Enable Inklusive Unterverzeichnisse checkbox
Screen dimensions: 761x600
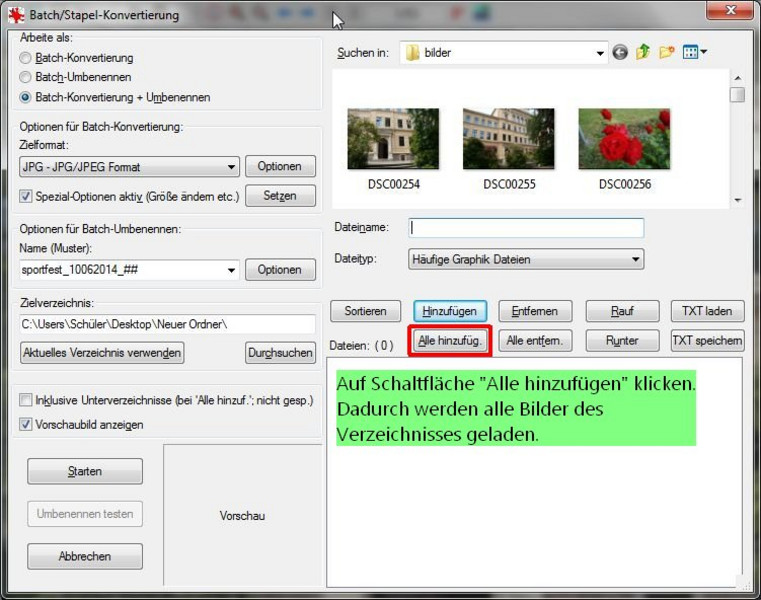26,401
